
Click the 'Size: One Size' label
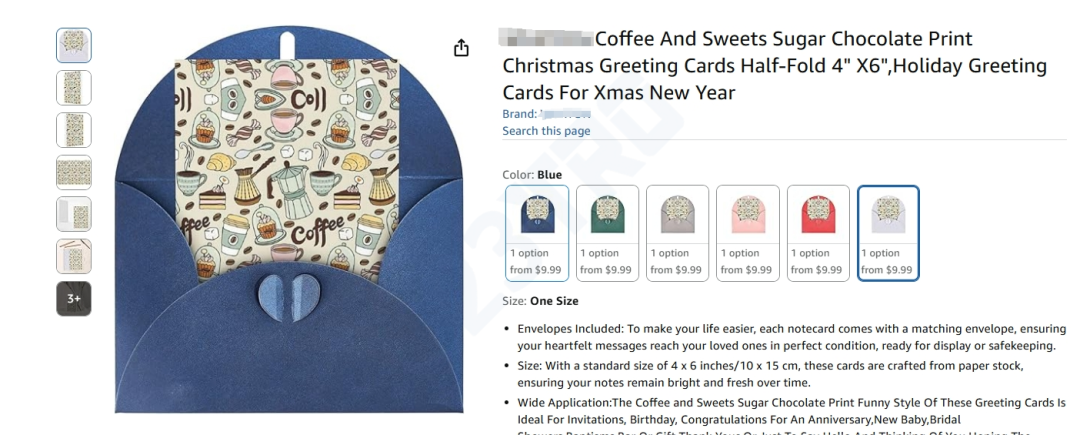540,301
